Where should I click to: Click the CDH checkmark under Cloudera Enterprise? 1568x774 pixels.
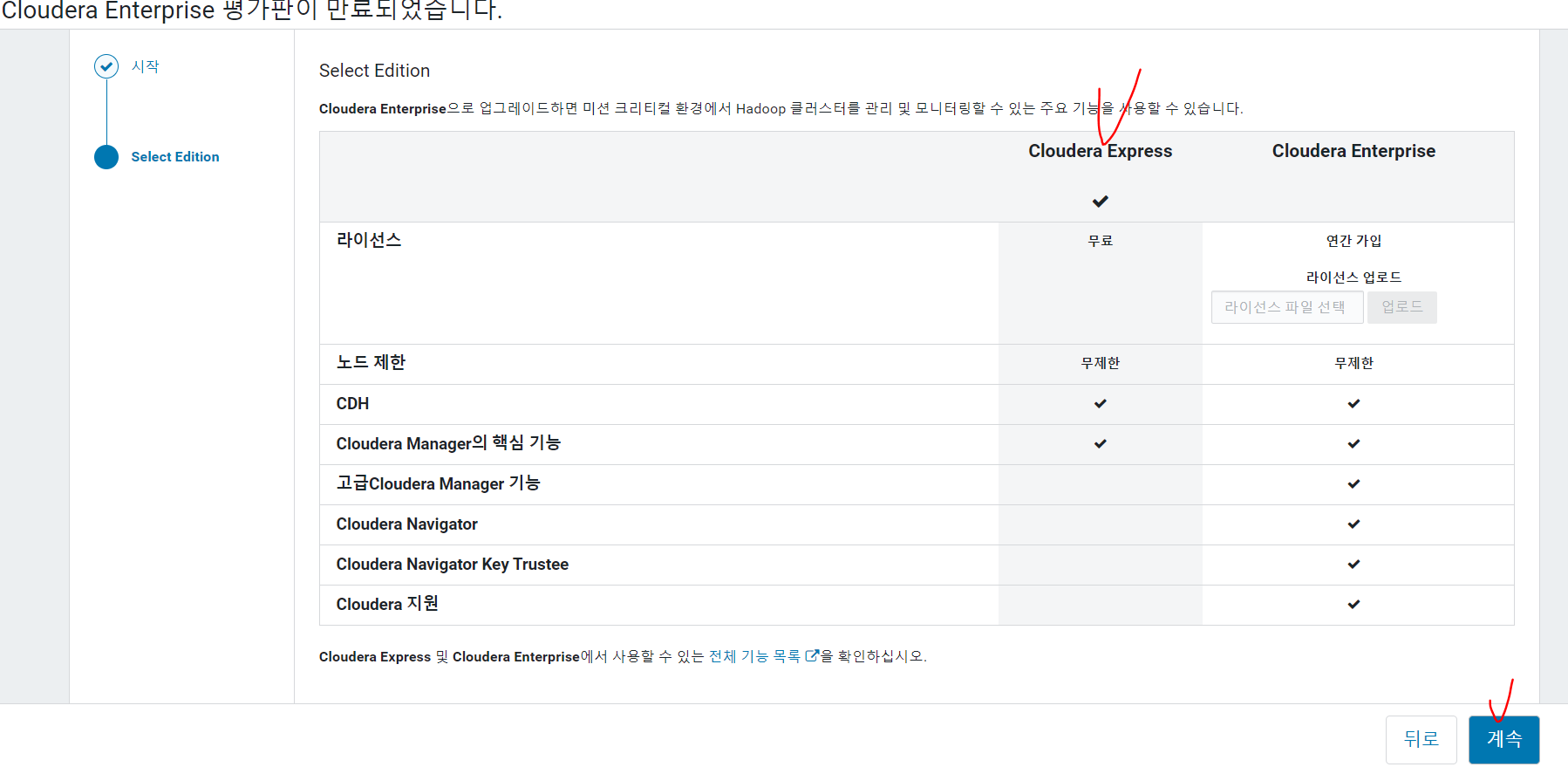(x=1353, y=404)
